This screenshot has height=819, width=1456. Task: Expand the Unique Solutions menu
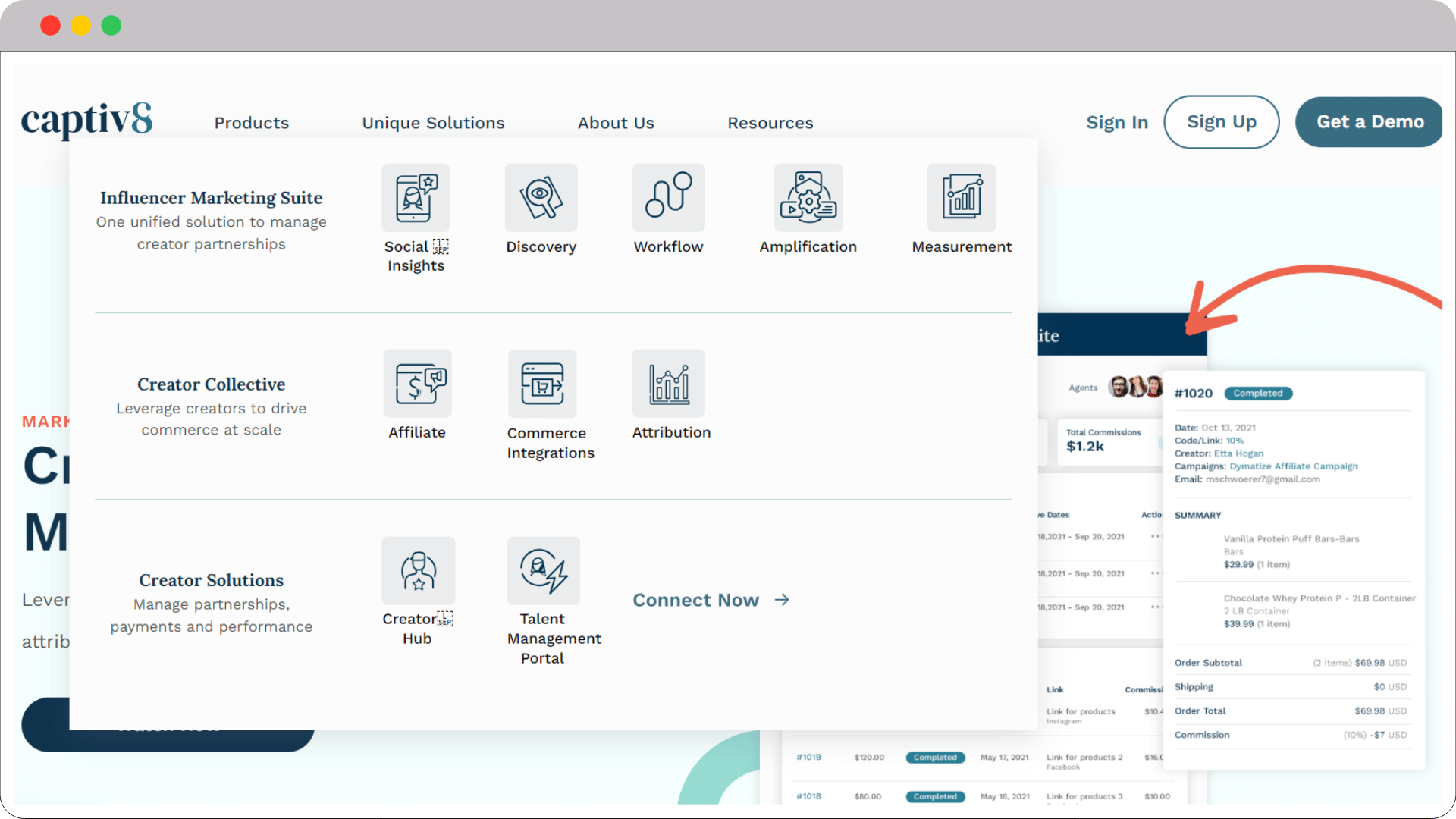(x=433, y=123)
